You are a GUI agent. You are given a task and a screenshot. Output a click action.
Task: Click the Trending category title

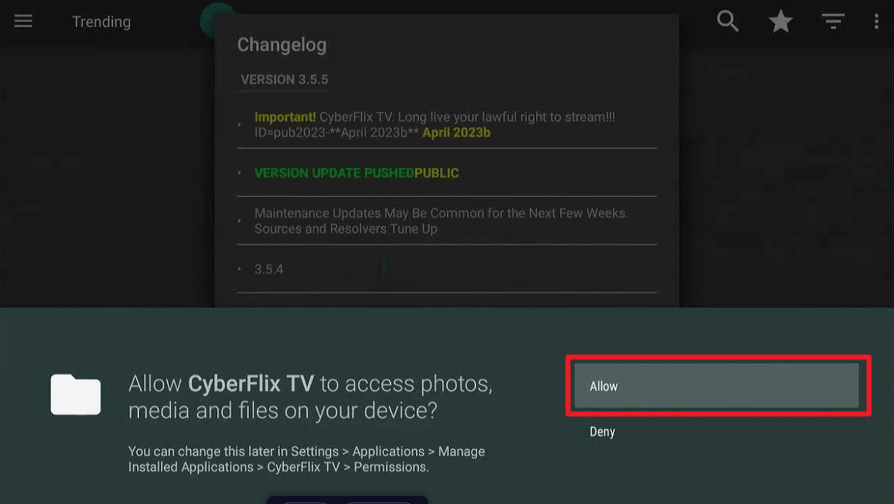coord(101,22)
